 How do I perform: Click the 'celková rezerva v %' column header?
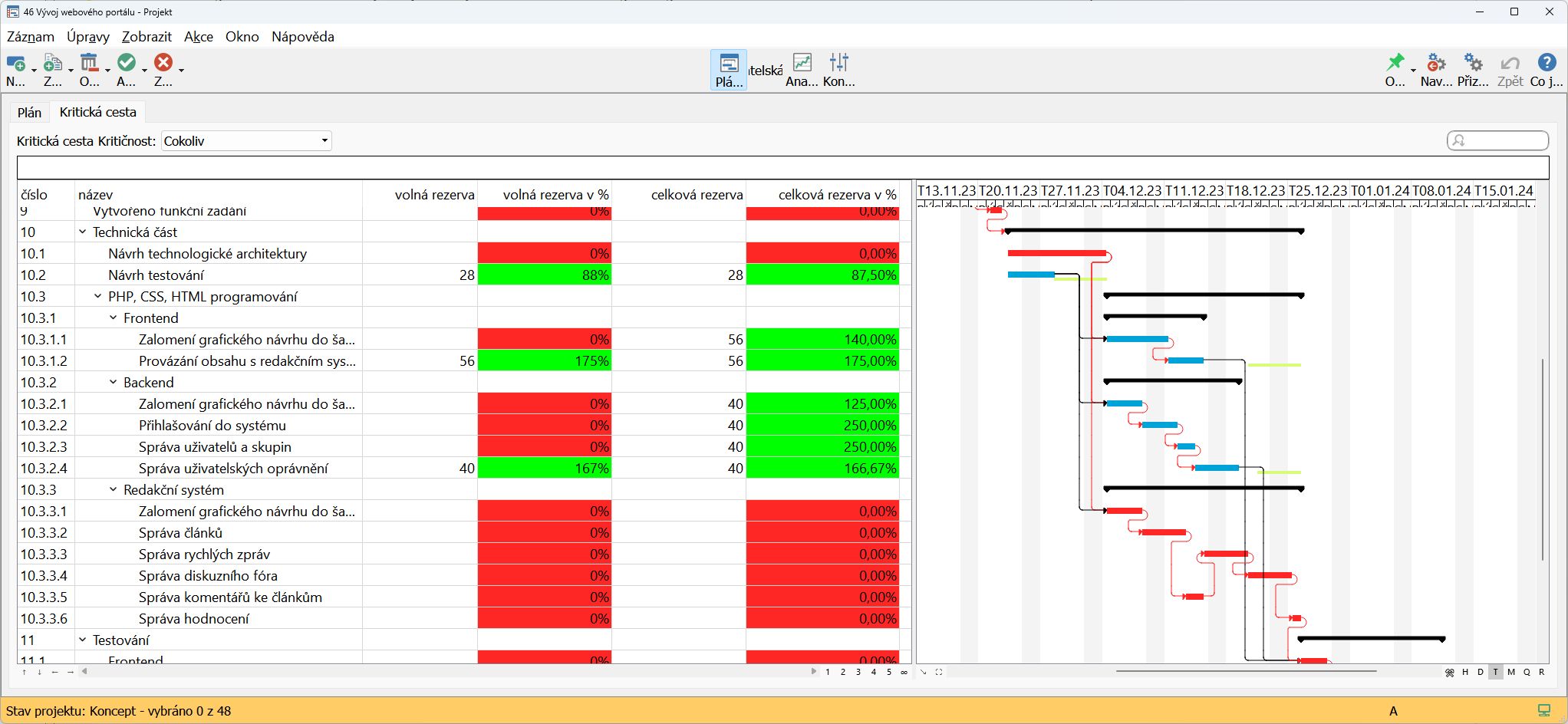(836, 195)
